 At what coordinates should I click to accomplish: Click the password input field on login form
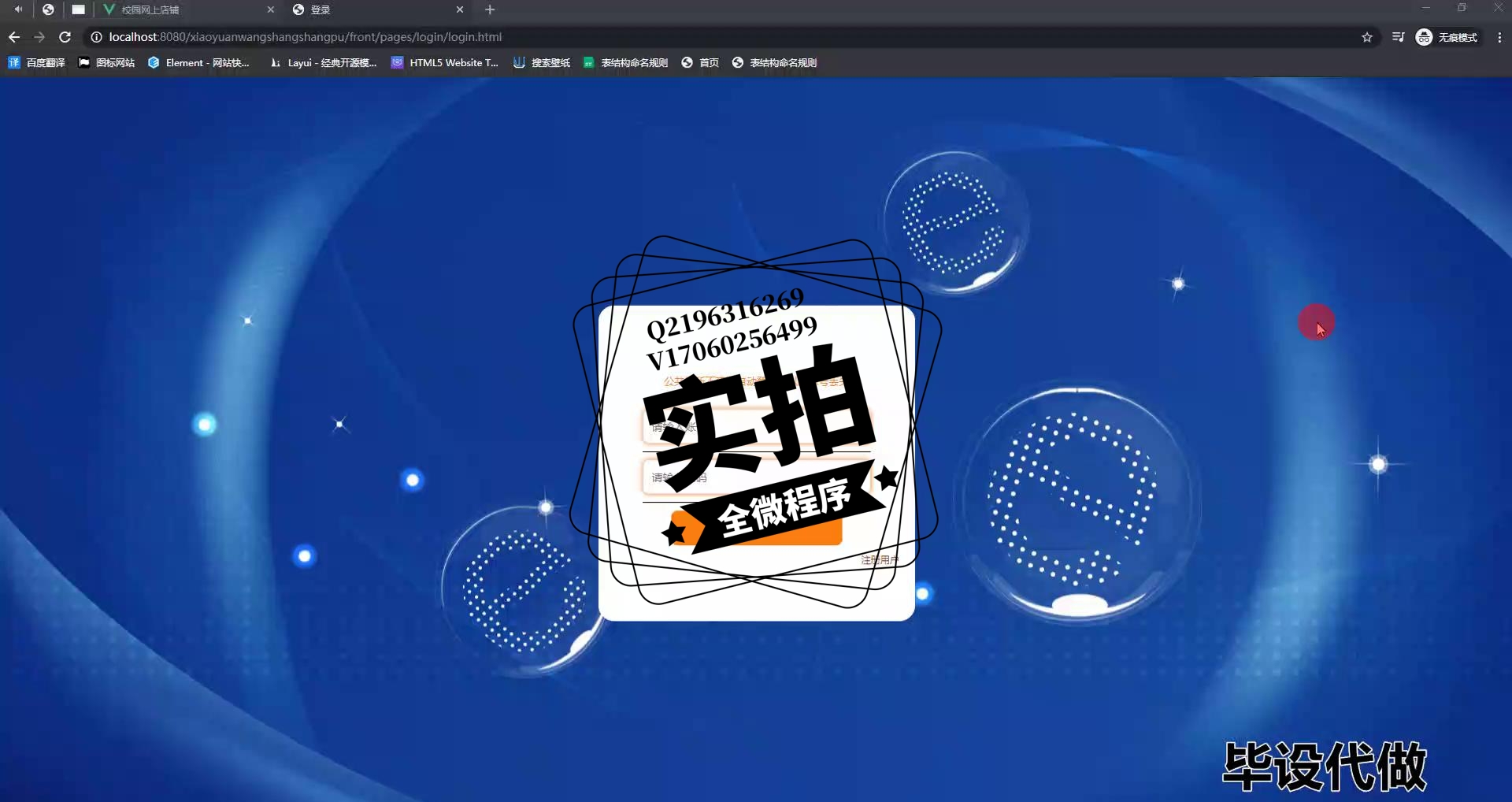pos(757,477)
